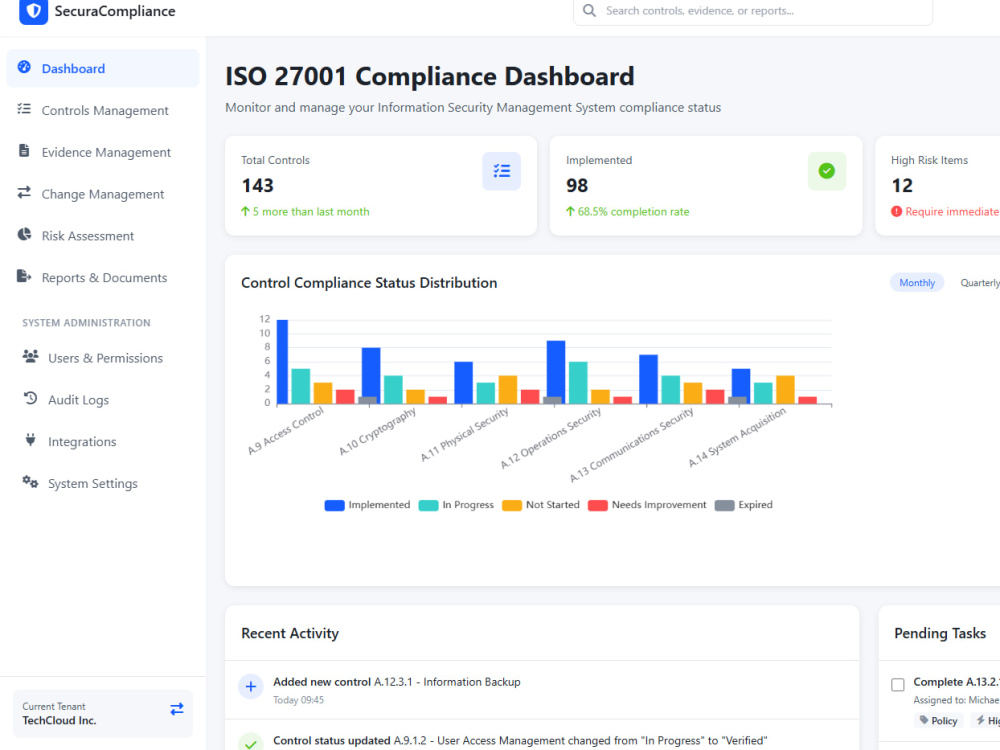
Task: Click the High Risk red alert icon
Action: pos(896,212)
